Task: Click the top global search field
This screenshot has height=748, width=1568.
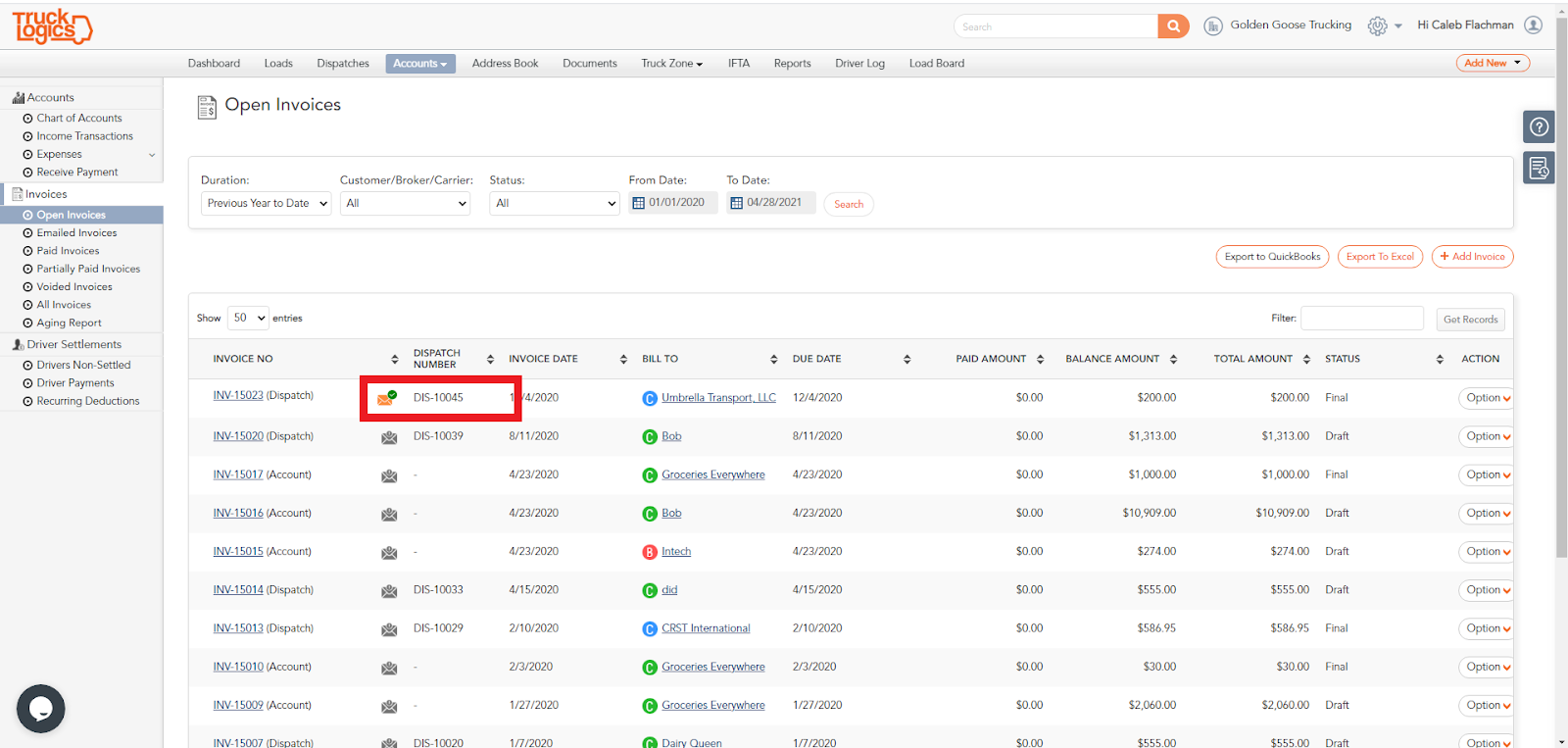Action: (1056, 26)
